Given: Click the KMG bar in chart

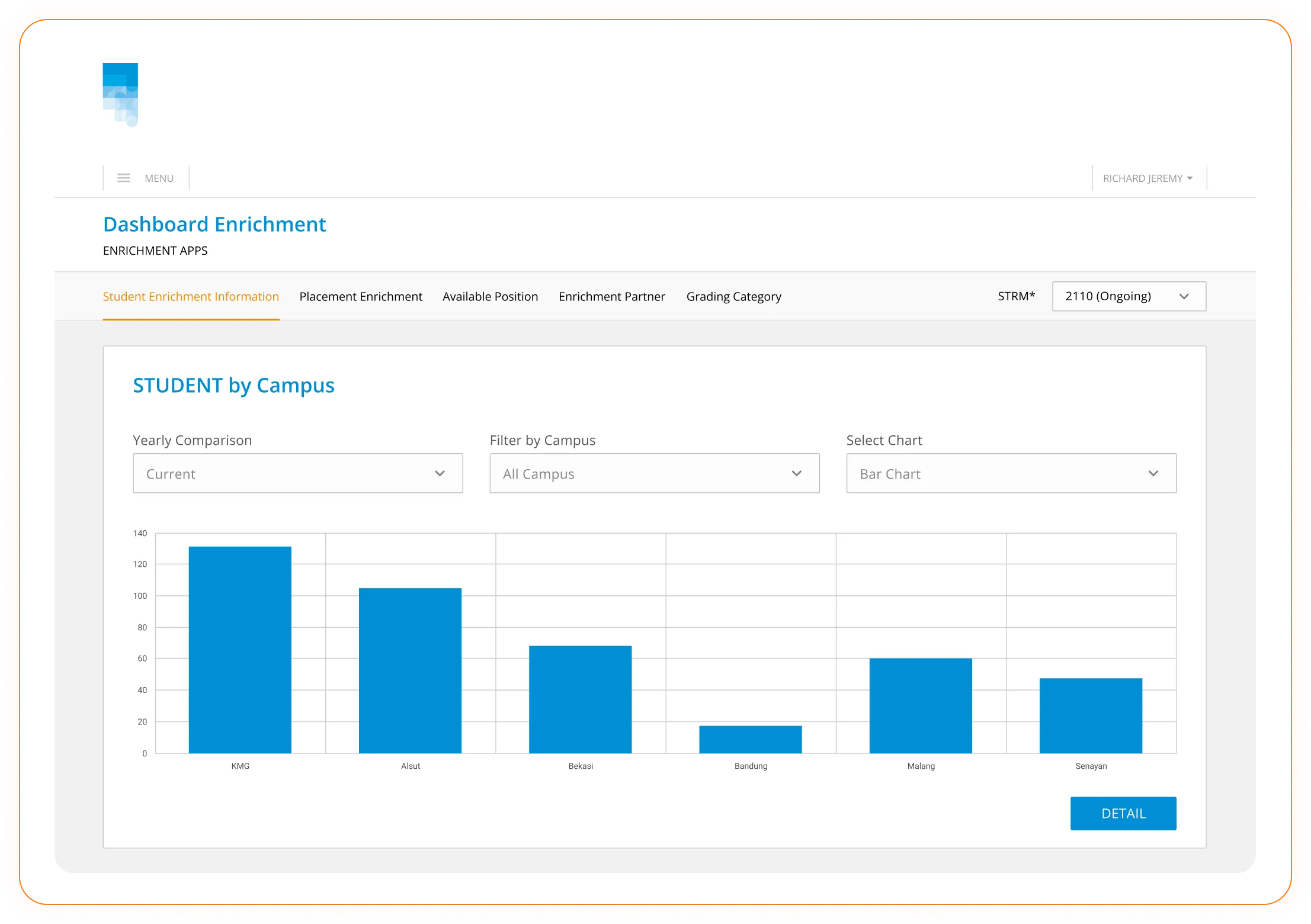Looking at the screenshot, I should tap(240, 650).
